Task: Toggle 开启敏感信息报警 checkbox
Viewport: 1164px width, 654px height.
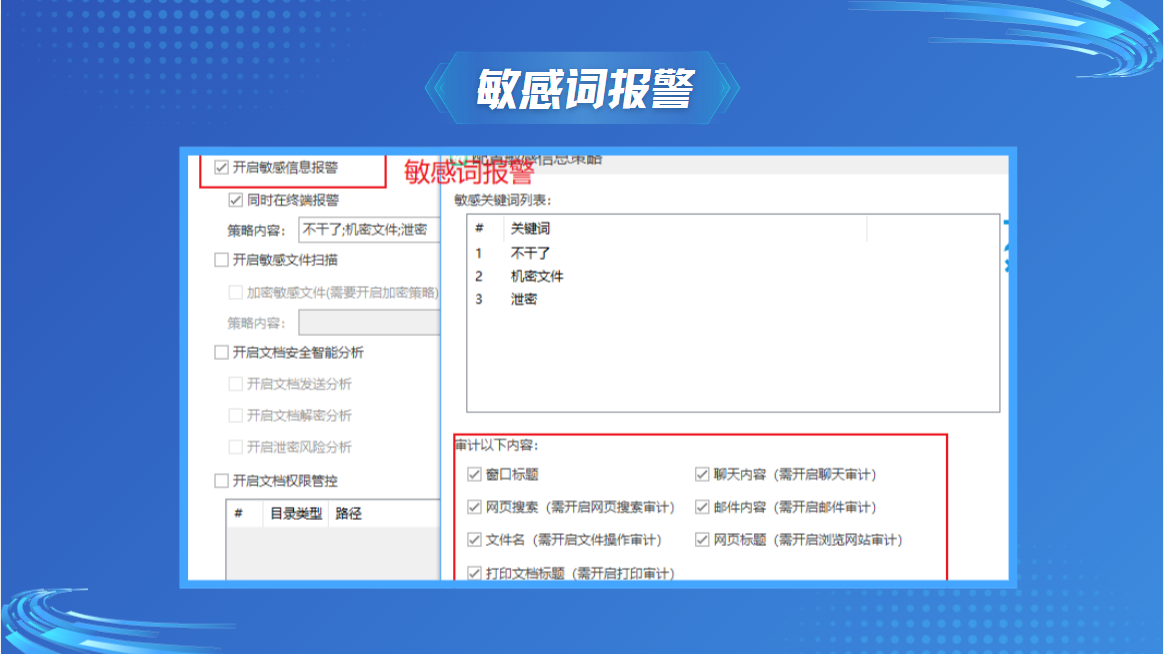Action: tap(221, 168)
